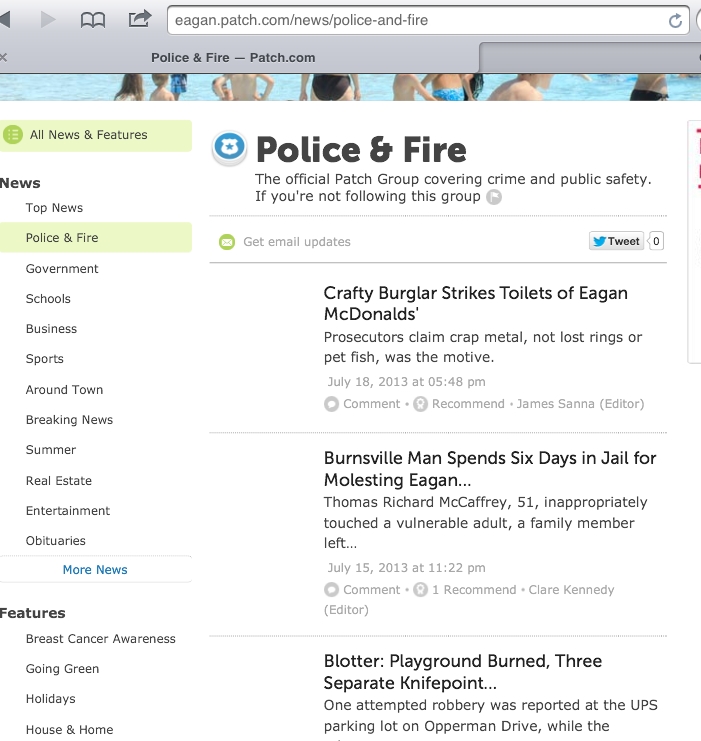Open the Going Green feature
This screenshot has width=701, height=741.
point(62,669)
